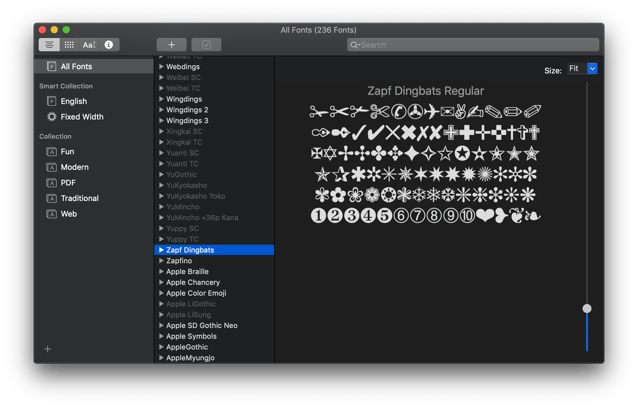Expand the Apple Braille family
Viewport: 638px width, 408px height.
[161, 271]
